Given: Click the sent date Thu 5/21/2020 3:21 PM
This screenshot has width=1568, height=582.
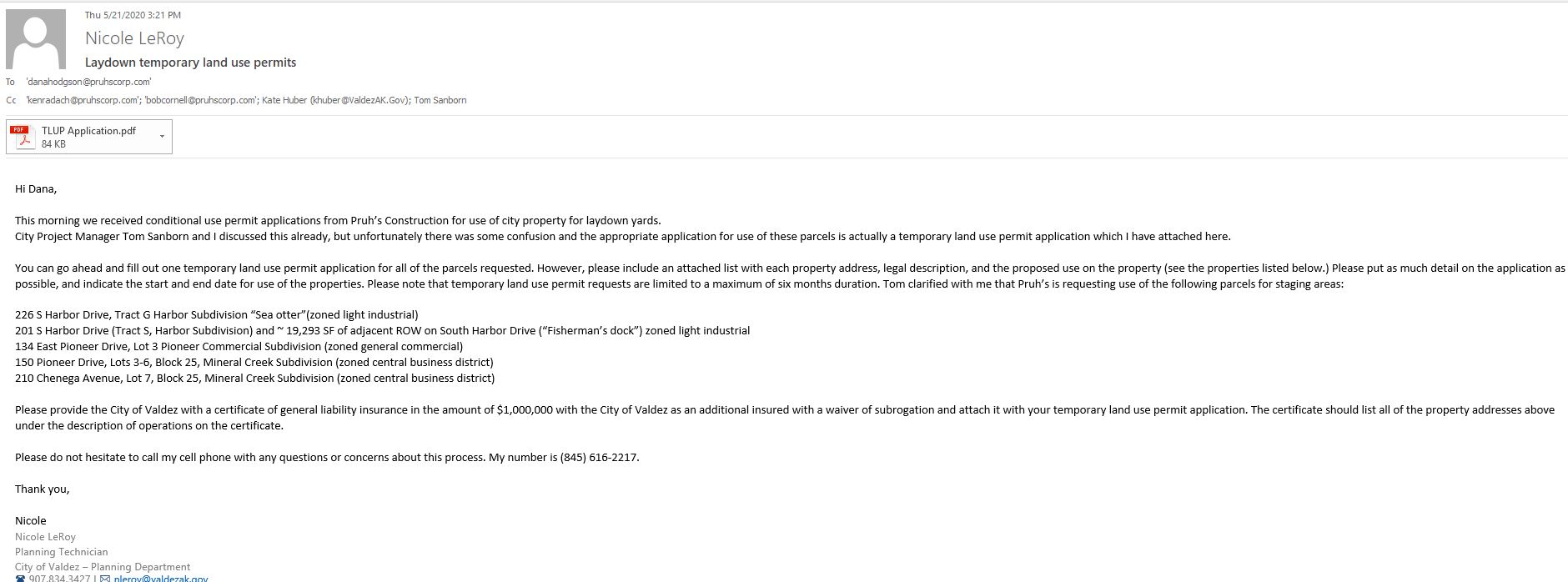Looking at the screenshot, I should (133, 15).
